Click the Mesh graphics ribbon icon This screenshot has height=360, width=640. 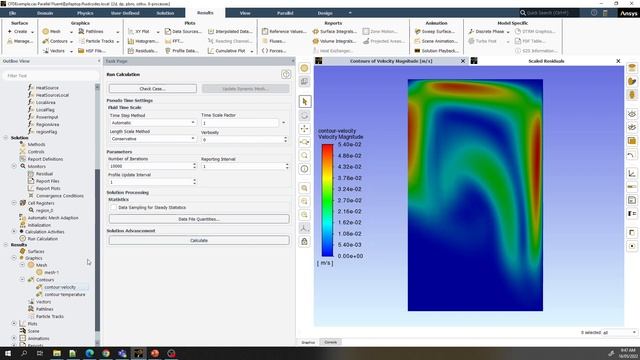pyautogui.click(x=45, y=31)
